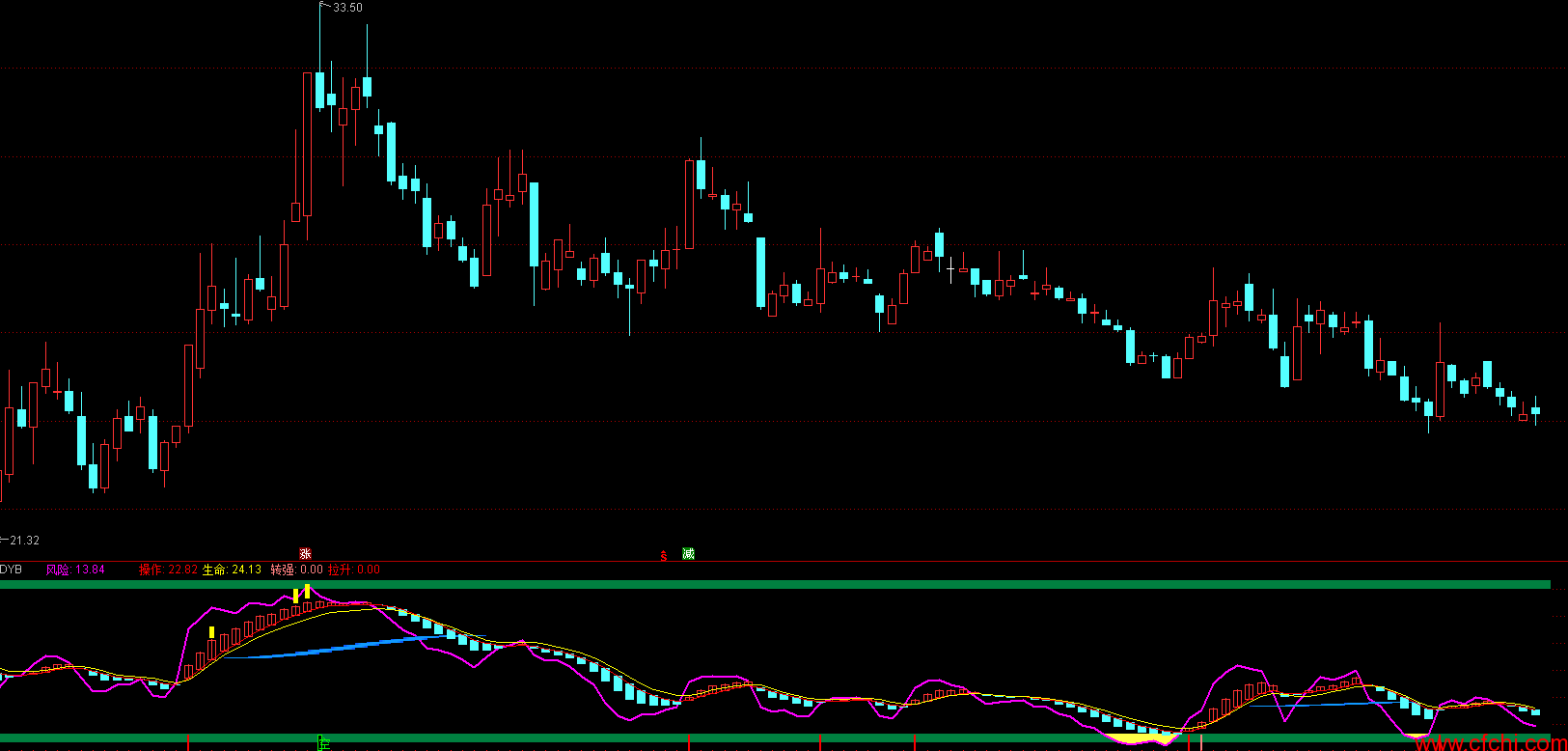Click the 21.32 low price label
Viewport: 1568px width, 751px height.
coord(24,541)
